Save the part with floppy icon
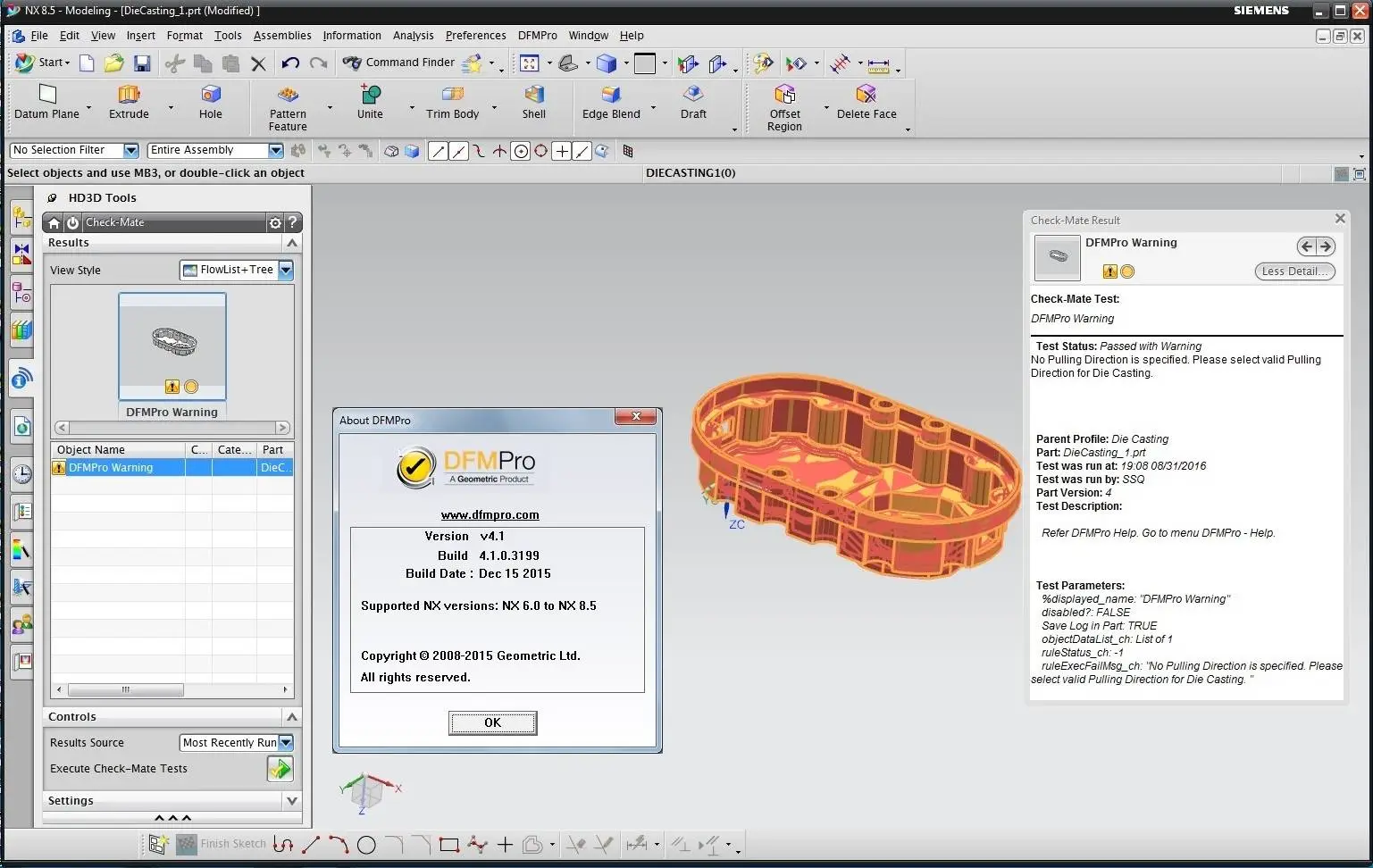Viewport: 1373px width, 868px height. point(142,63)
